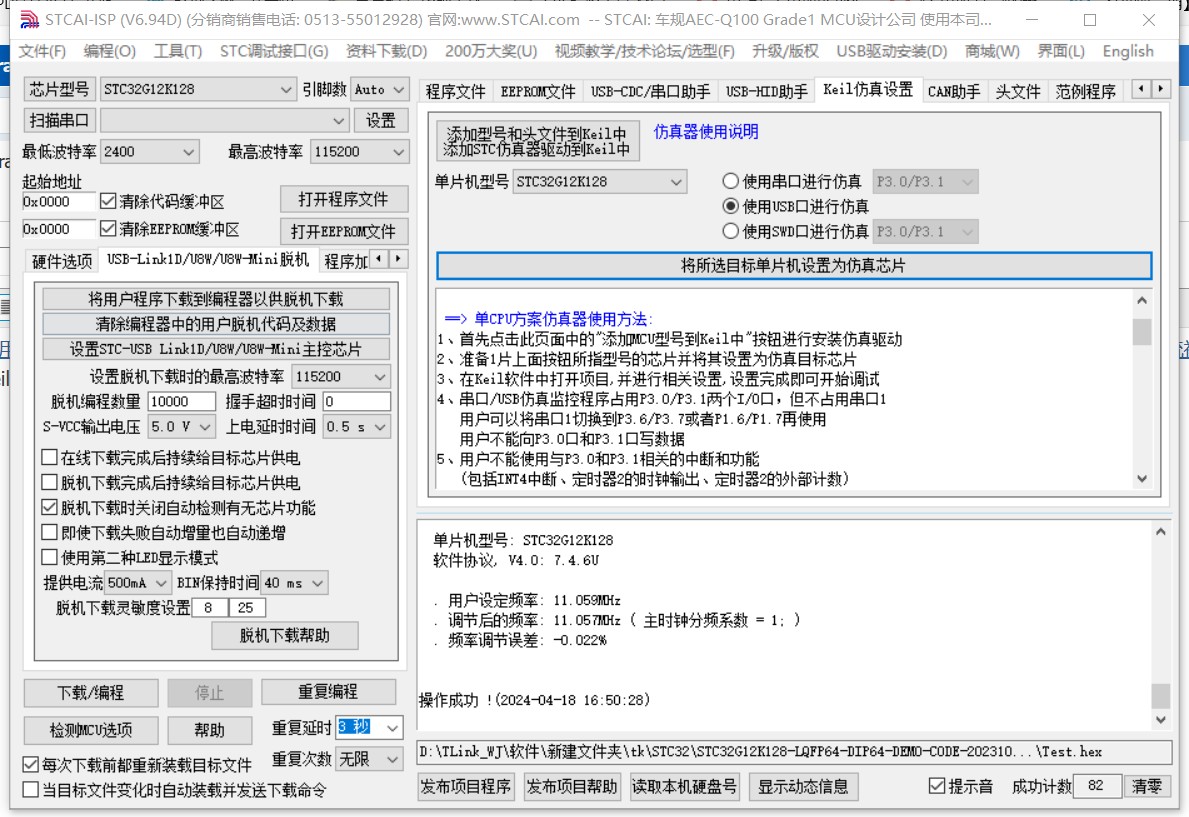Click up arrow of the instructions scrollbar
The height and width of the screenshot is (817, 1189).
tap(1142, 300)
